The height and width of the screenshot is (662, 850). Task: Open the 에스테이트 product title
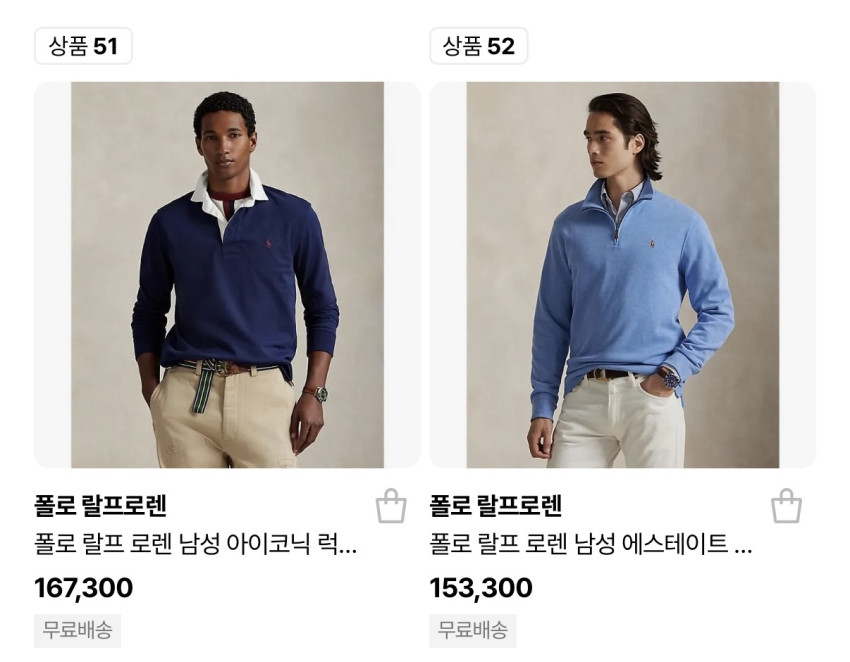(591, 544)
